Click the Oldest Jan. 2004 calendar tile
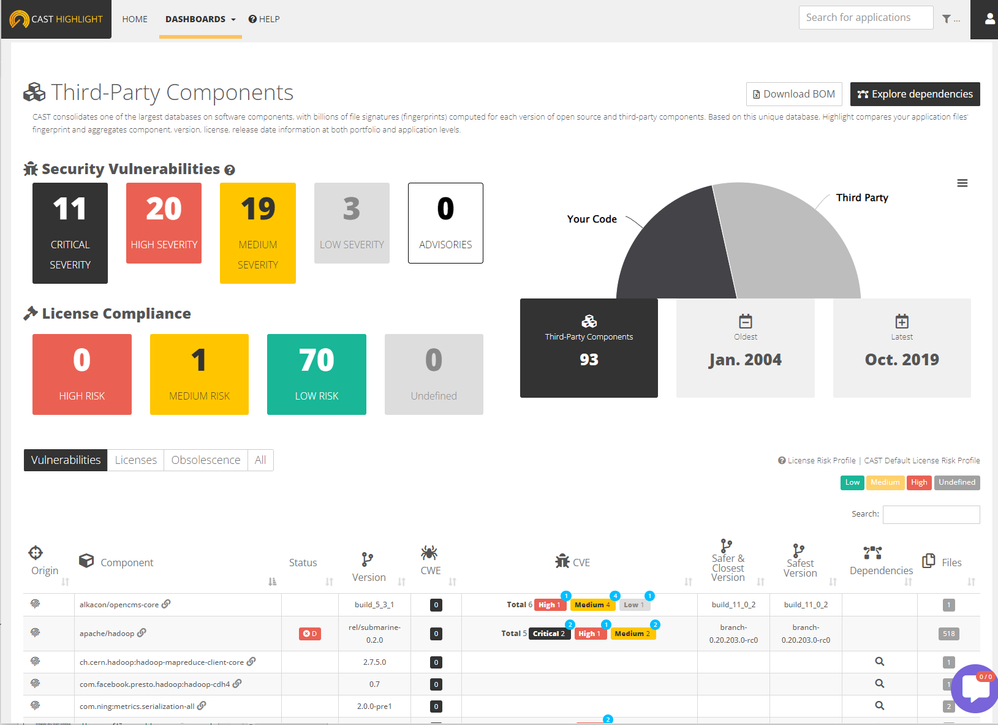Viewport: 998px width, 725px height. [745, 348]
